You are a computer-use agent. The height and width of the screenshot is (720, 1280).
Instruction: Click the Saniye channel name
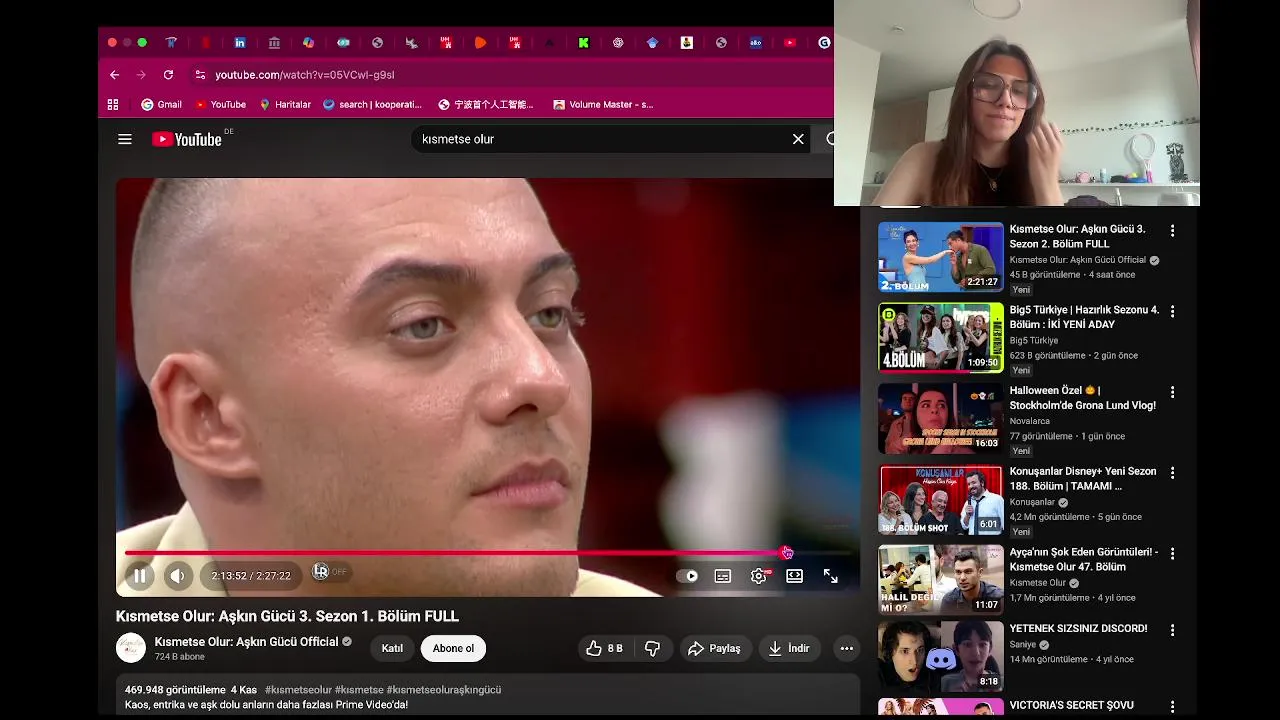tap(1024, 644)
